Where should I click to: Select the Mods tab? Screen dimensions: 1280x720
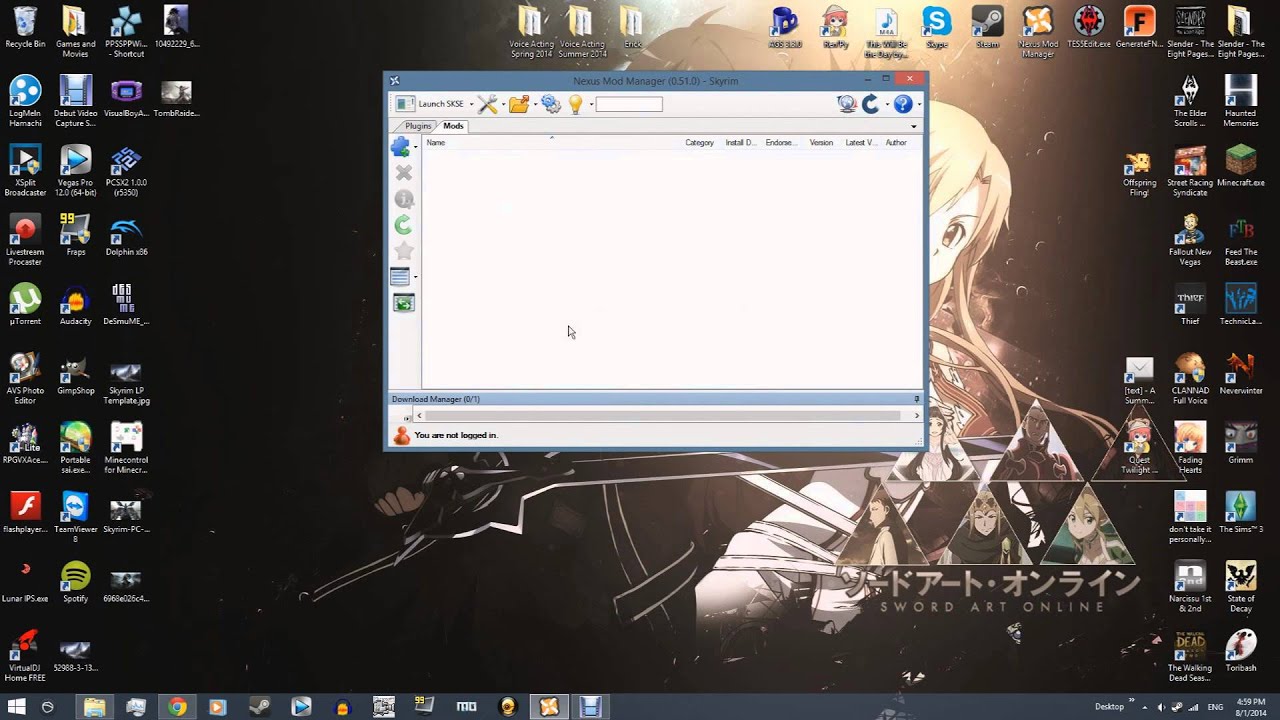(x=453, y=126)
